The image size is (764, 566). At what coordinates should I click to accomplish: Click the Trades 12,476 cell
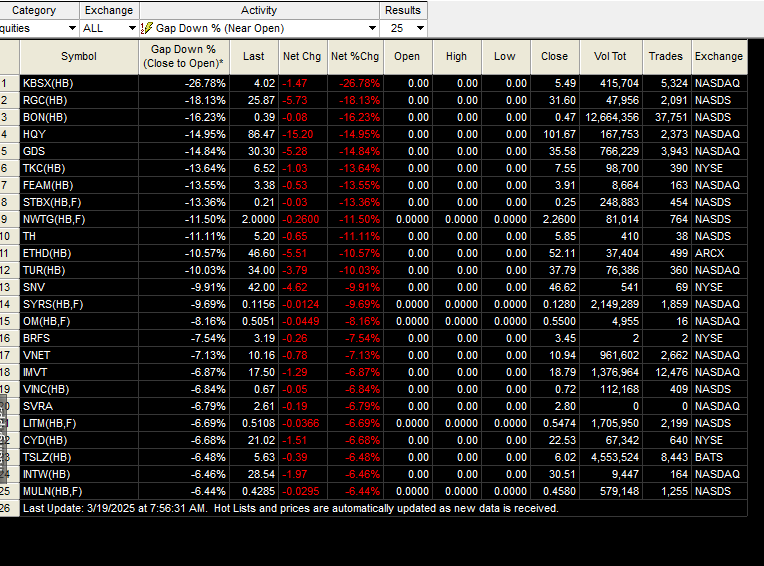tap(666, 373)
